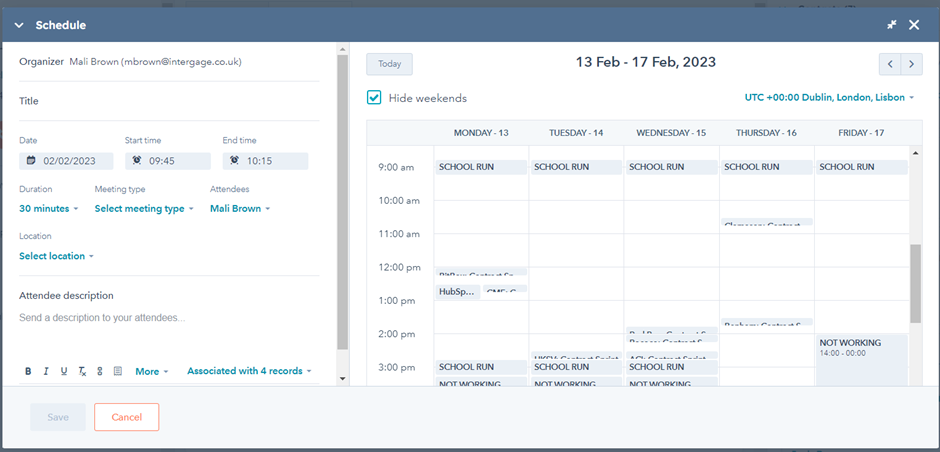The image size is (940, 452).
Task: Click the end time clock icon
Action: (234, 161)
